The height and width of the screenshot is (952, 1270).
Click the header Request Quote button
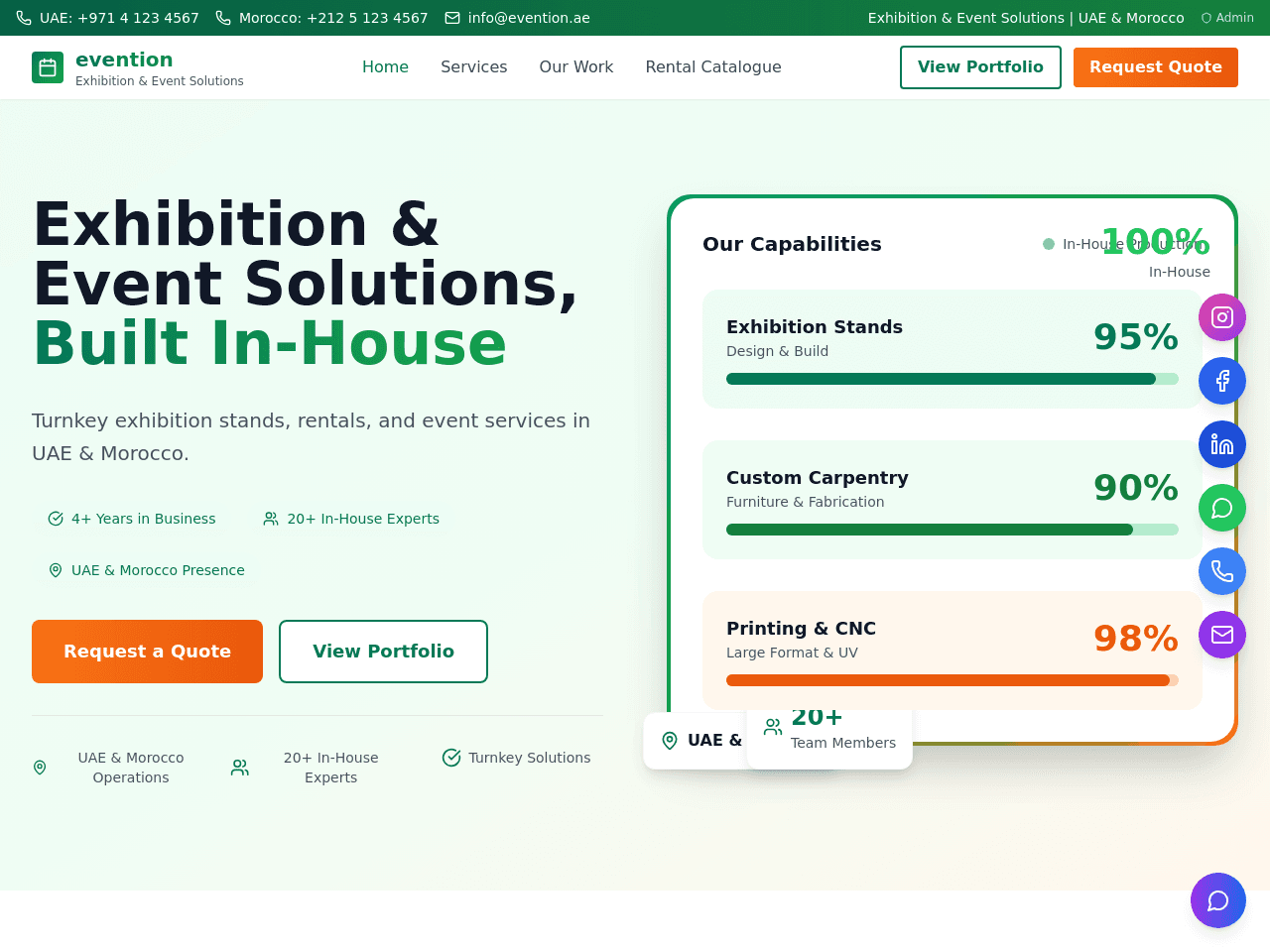[1156, 67]
